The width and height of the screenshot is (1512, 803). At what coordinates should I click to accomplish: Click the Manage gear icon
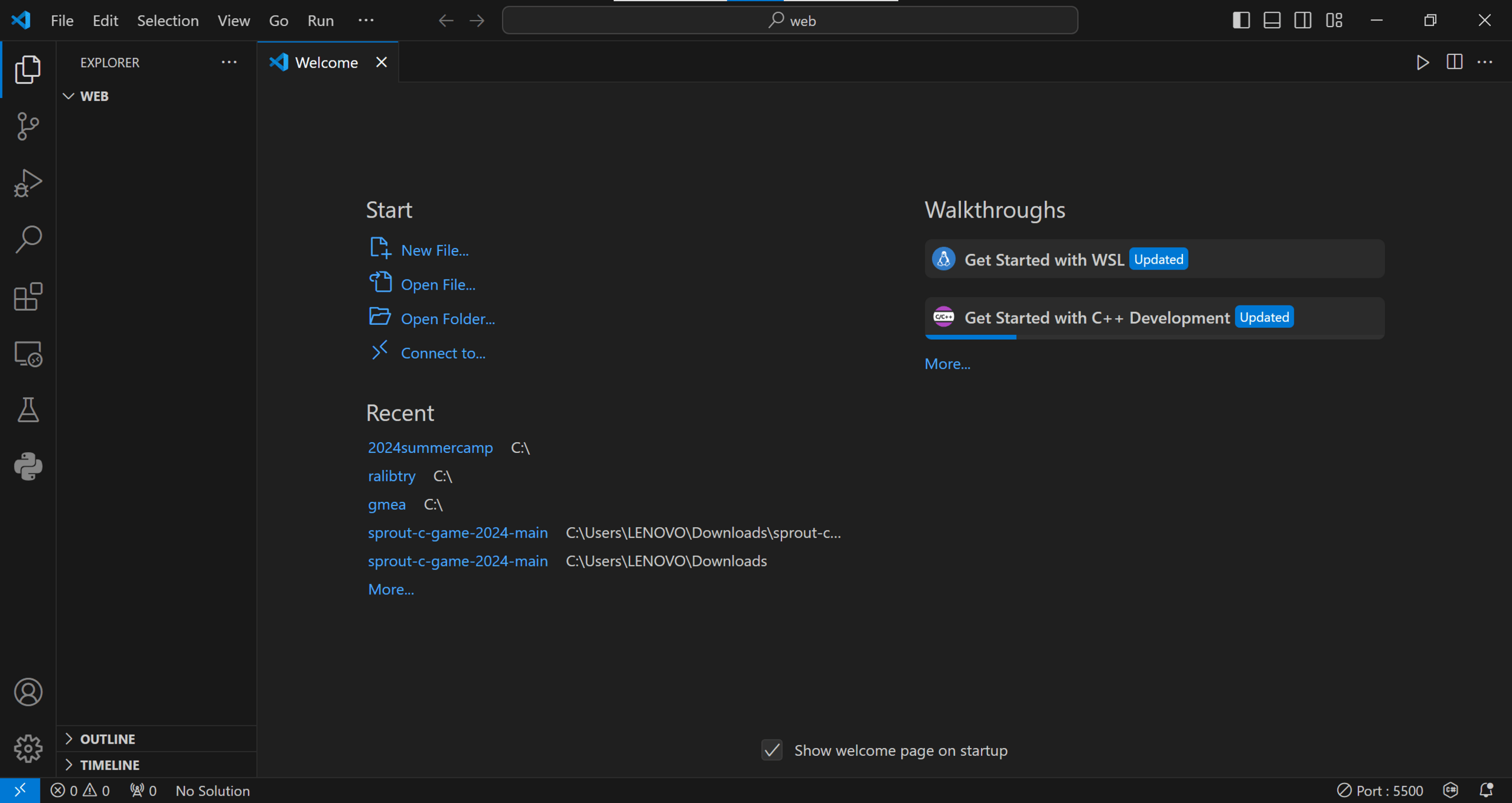(x=28, y=749)
